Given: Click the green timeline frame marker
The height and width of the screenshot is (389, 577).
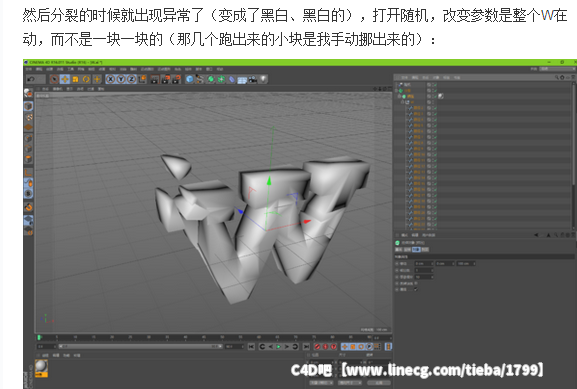Looking at the screenshot, I should [39, 337].
